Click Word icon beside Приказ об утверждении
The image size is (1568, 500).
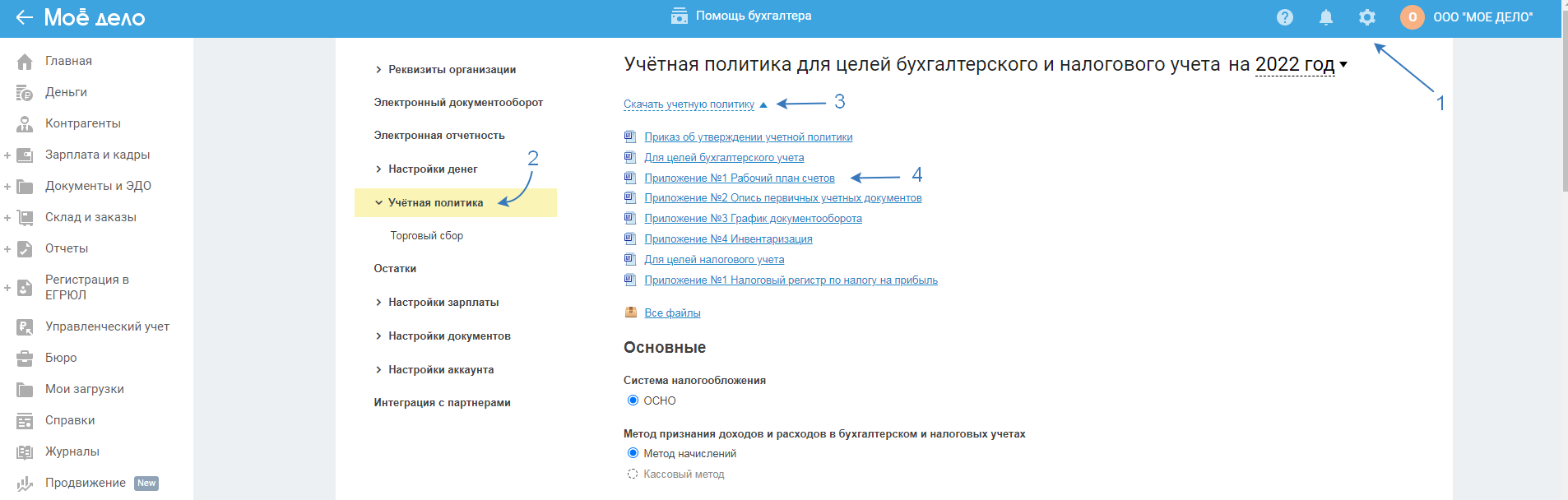(x=630, y=137)
